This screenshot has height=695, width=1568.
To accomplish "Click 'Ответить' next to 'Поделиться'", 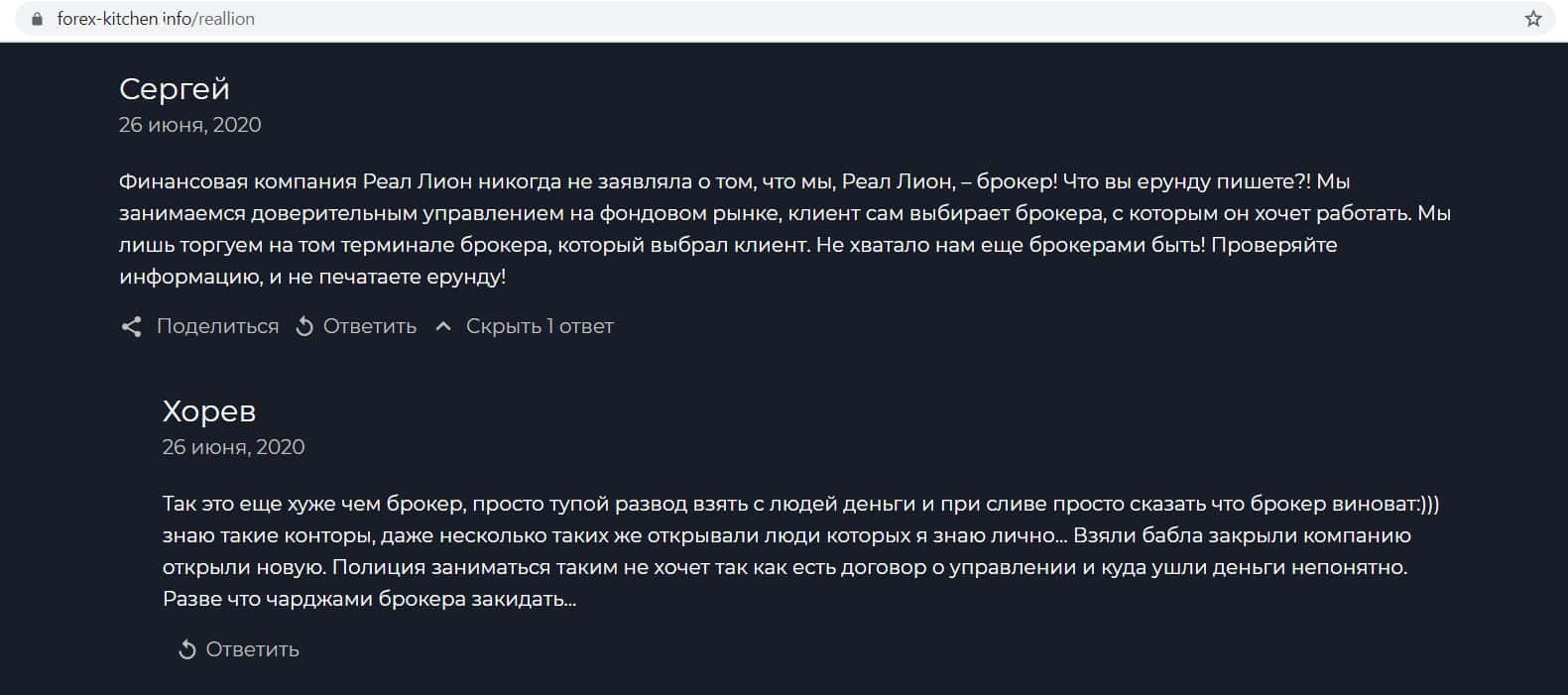I will point(369,326).
